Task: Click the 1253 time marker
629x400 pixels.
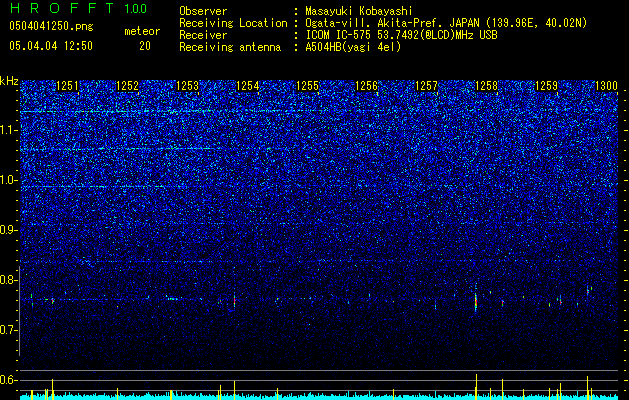Action: click(x=187, y=86)
